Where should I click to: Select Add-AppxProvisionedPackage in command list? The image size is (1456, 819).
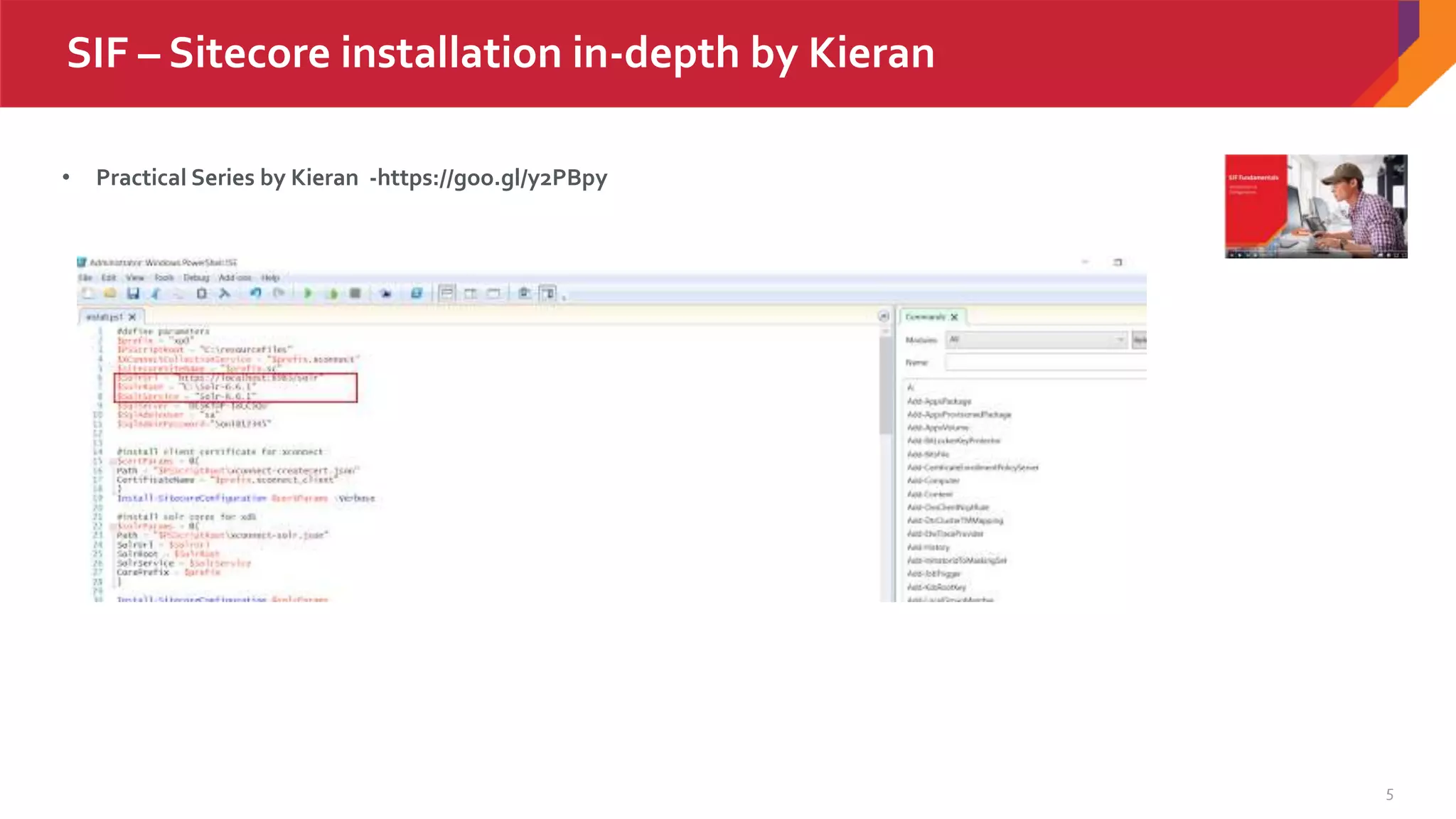pos(959,414)
